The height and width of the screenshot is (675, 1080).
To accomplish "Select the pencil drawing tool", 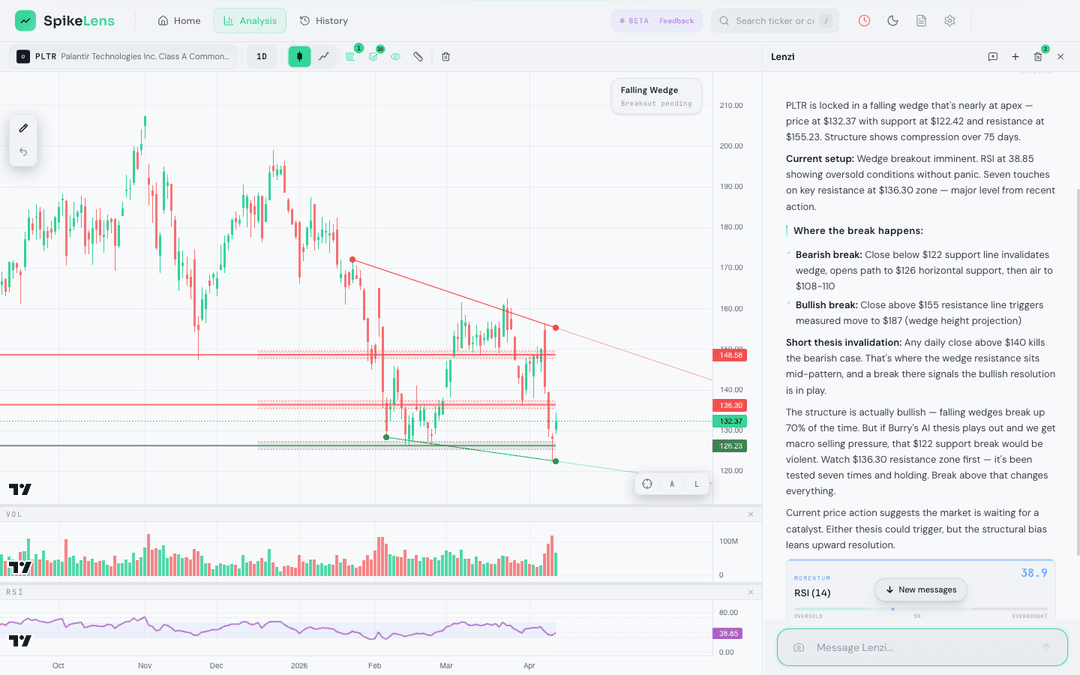I will (23, 127).
